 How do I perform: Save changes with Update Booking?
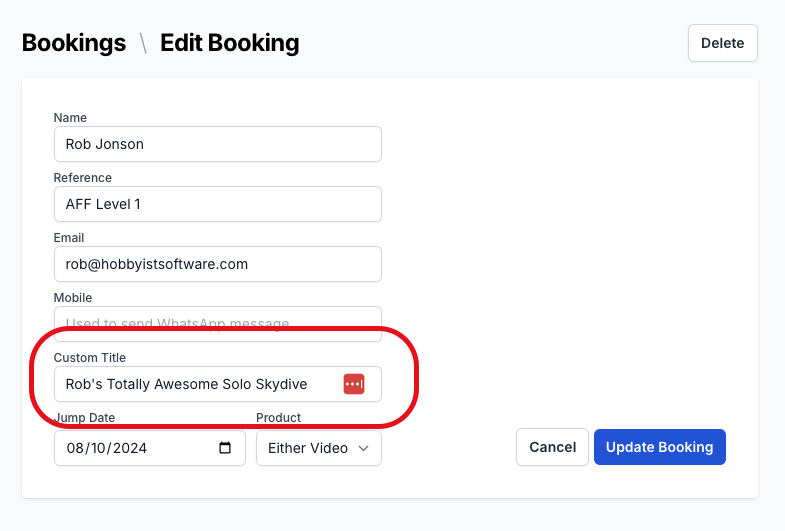click(x=660, y=447)
